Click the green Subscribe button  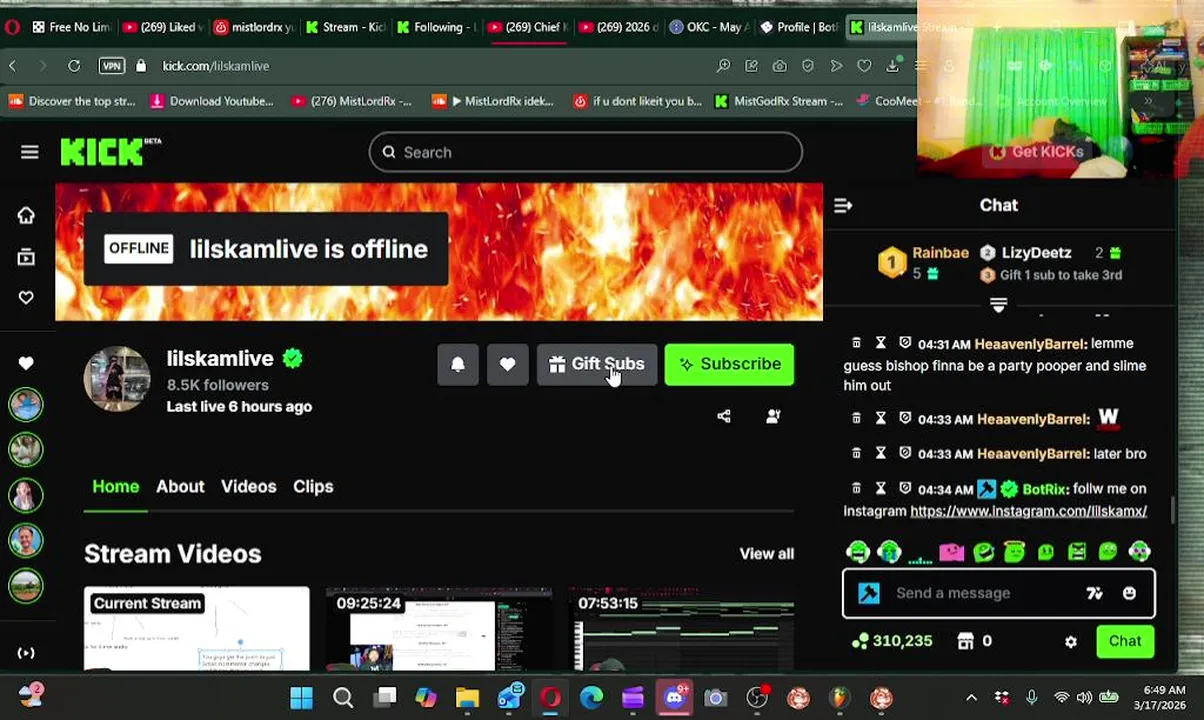pyautogui.click(x=730, y=364)
